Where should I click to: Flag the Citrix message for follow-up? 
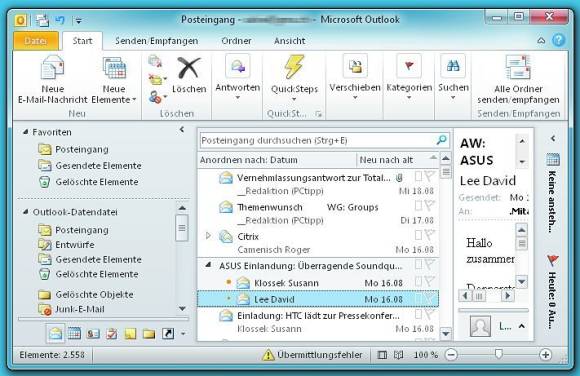(x=429, y=235)
